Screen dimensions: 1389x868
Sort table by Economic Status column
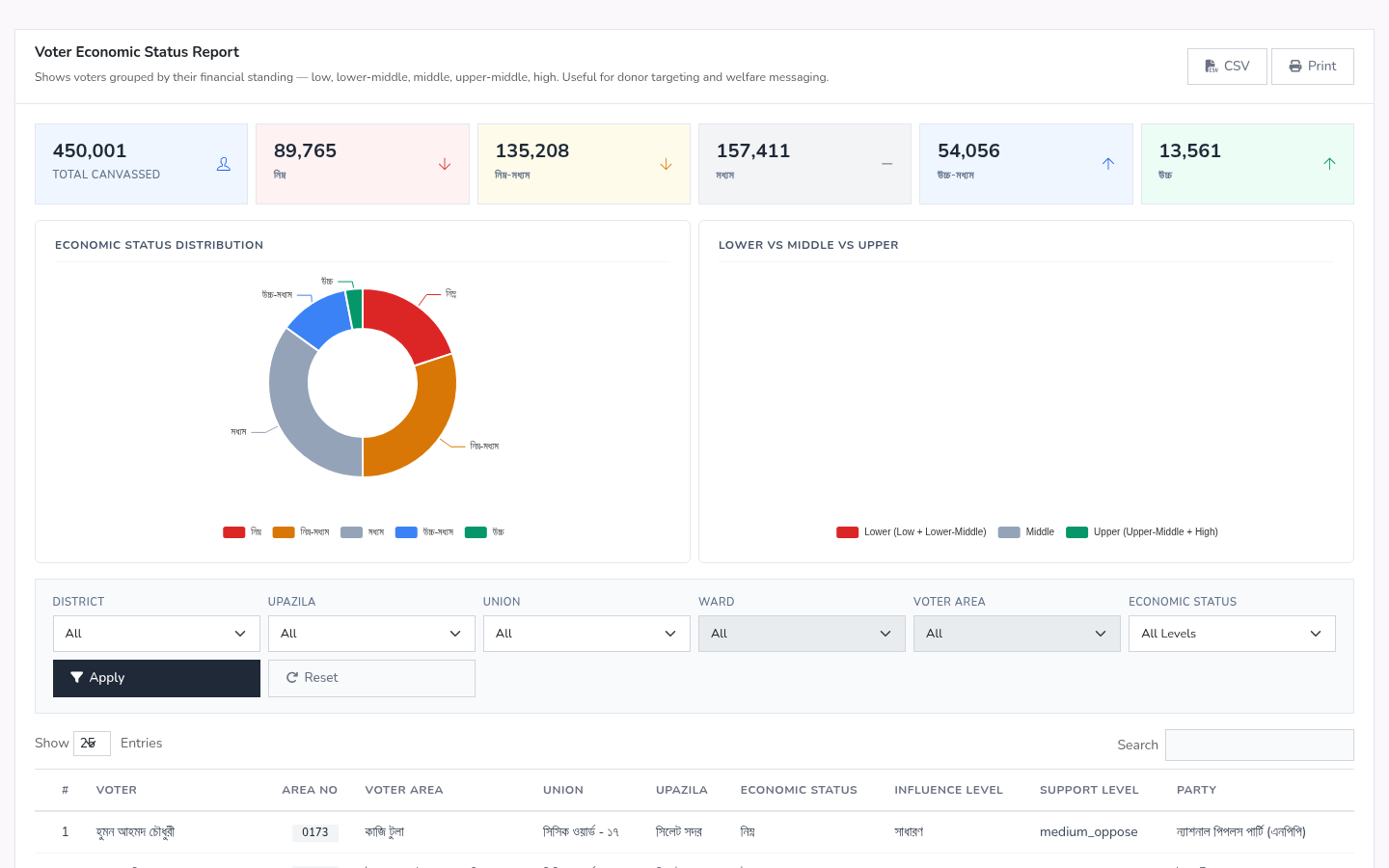(x=799, y=790)
